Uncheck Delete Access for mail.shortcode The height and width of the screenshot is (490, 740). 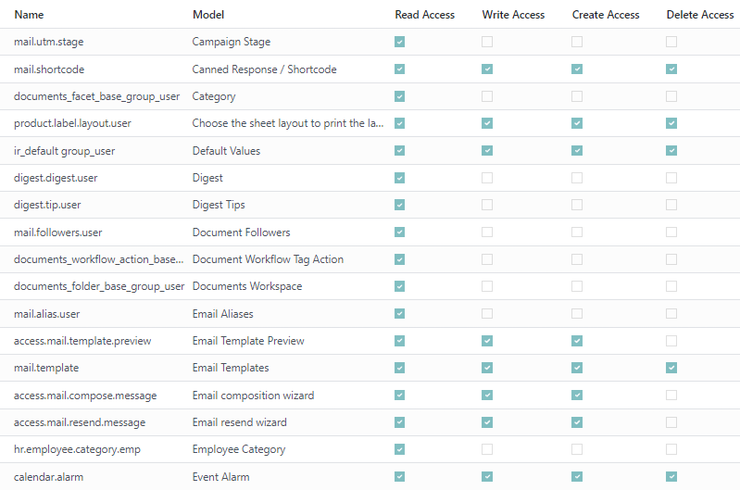[x=672, y=69]
